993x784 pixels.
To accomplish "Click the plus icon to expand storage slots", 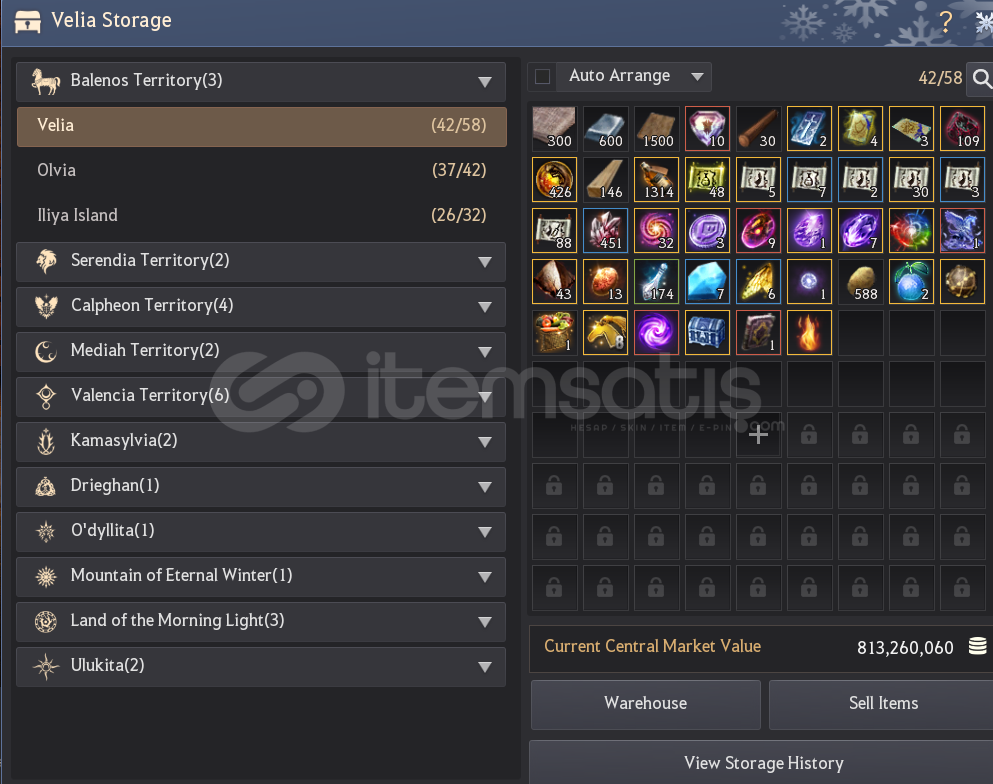I will (758, 434).
